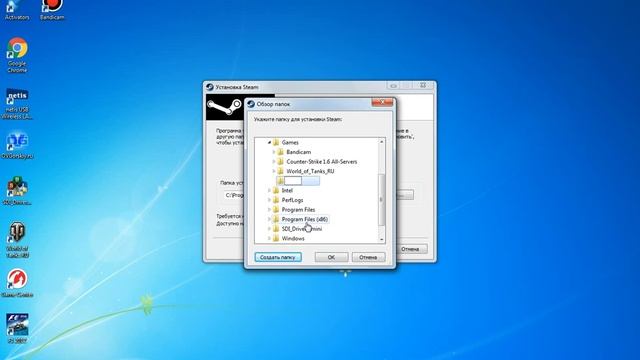The image size is (640, 360).
Task: Click the Windows folder icon
Action: [x=276, y=238]
